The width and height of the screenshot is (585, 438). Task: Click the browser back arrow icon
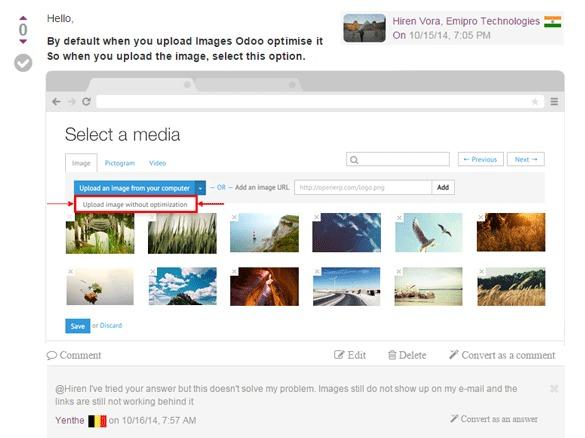[56, 101]
